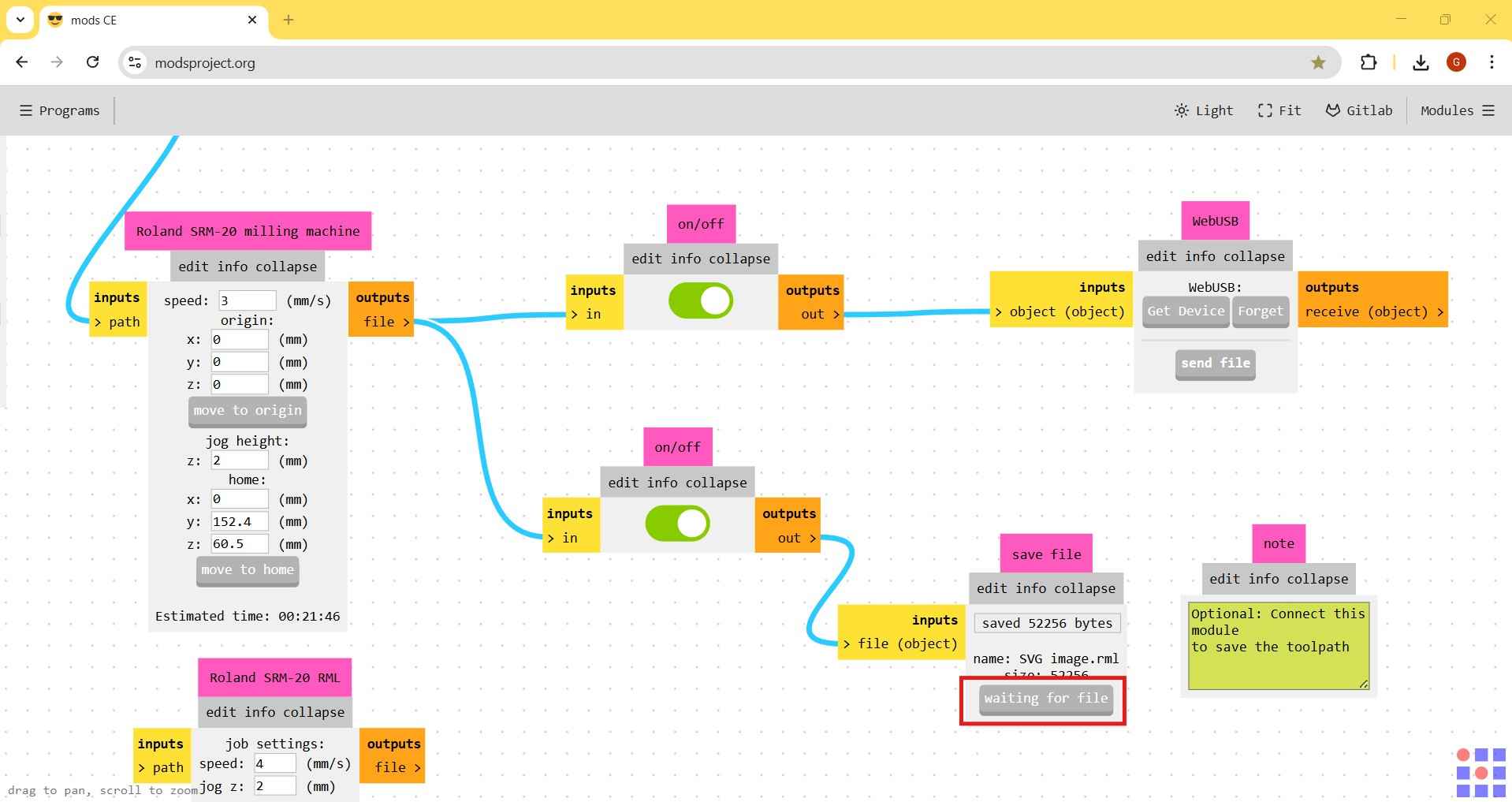Open the Modules menu
This screenshot has width=1512, height=802.
tap(1458, 110)
